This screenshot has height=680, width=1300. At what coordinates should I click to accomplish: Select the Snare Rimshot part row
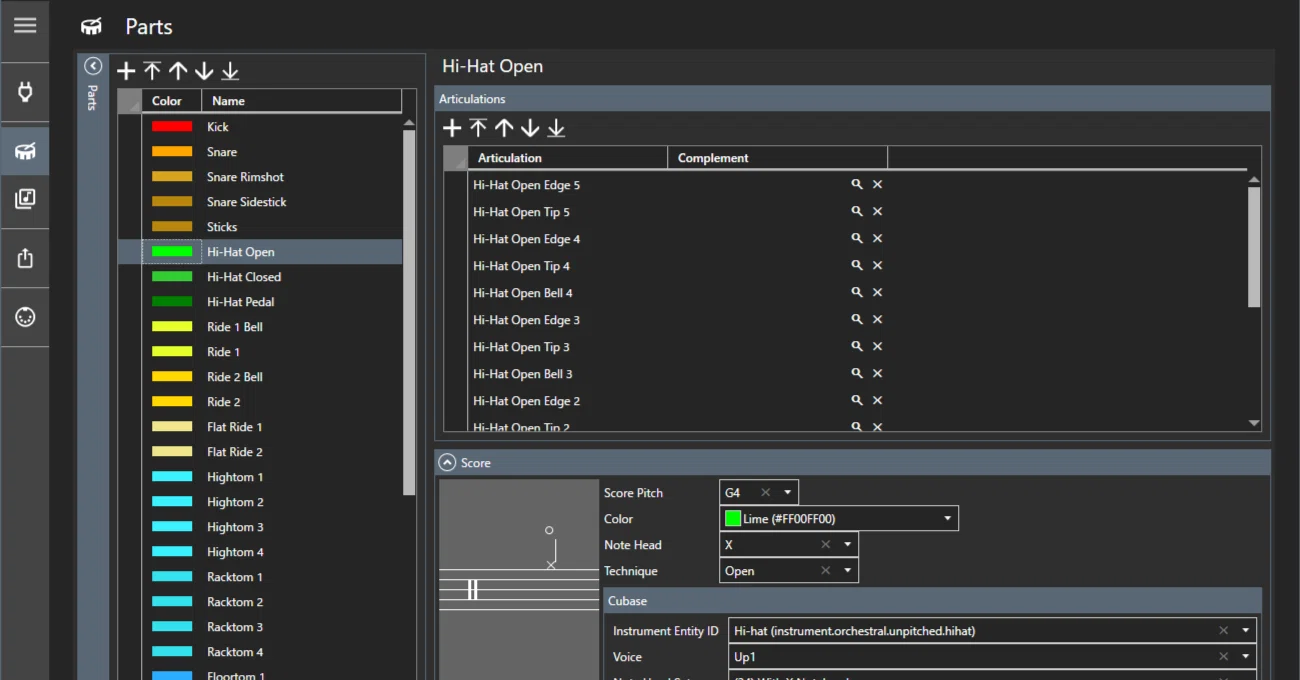260,177
